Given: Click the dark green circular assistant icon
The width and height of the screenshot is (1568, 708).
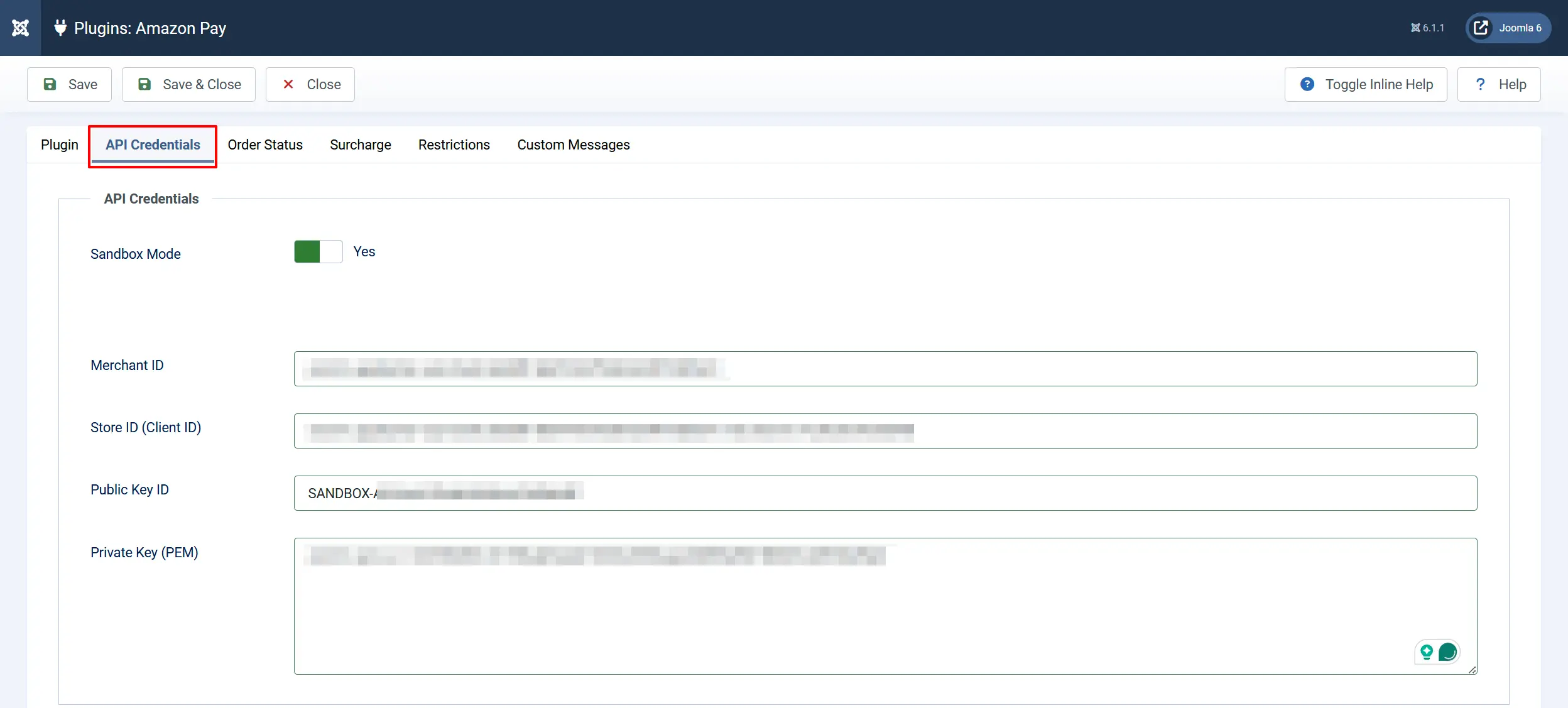Looking at the screenshot, I should point(1447,652).
